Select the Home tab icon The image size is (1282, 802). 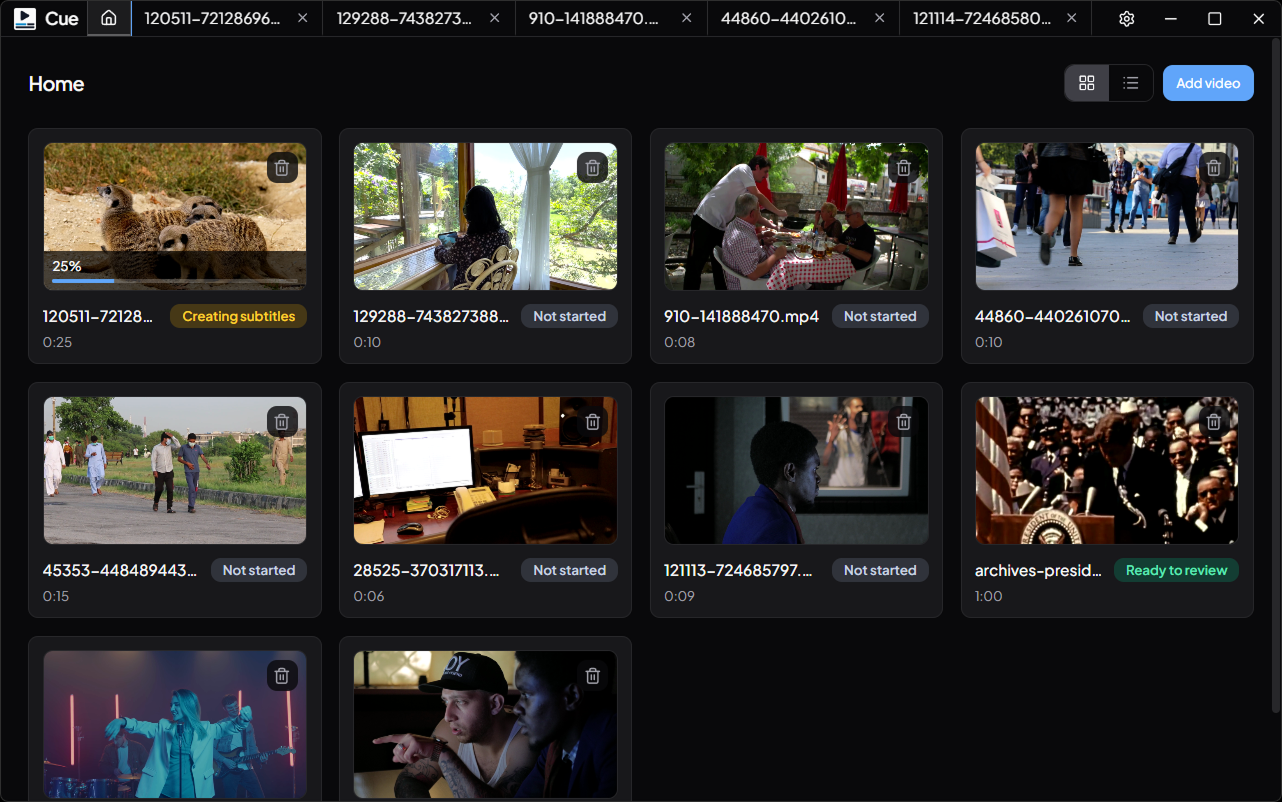pyautogui.click(x=108, y=17)
